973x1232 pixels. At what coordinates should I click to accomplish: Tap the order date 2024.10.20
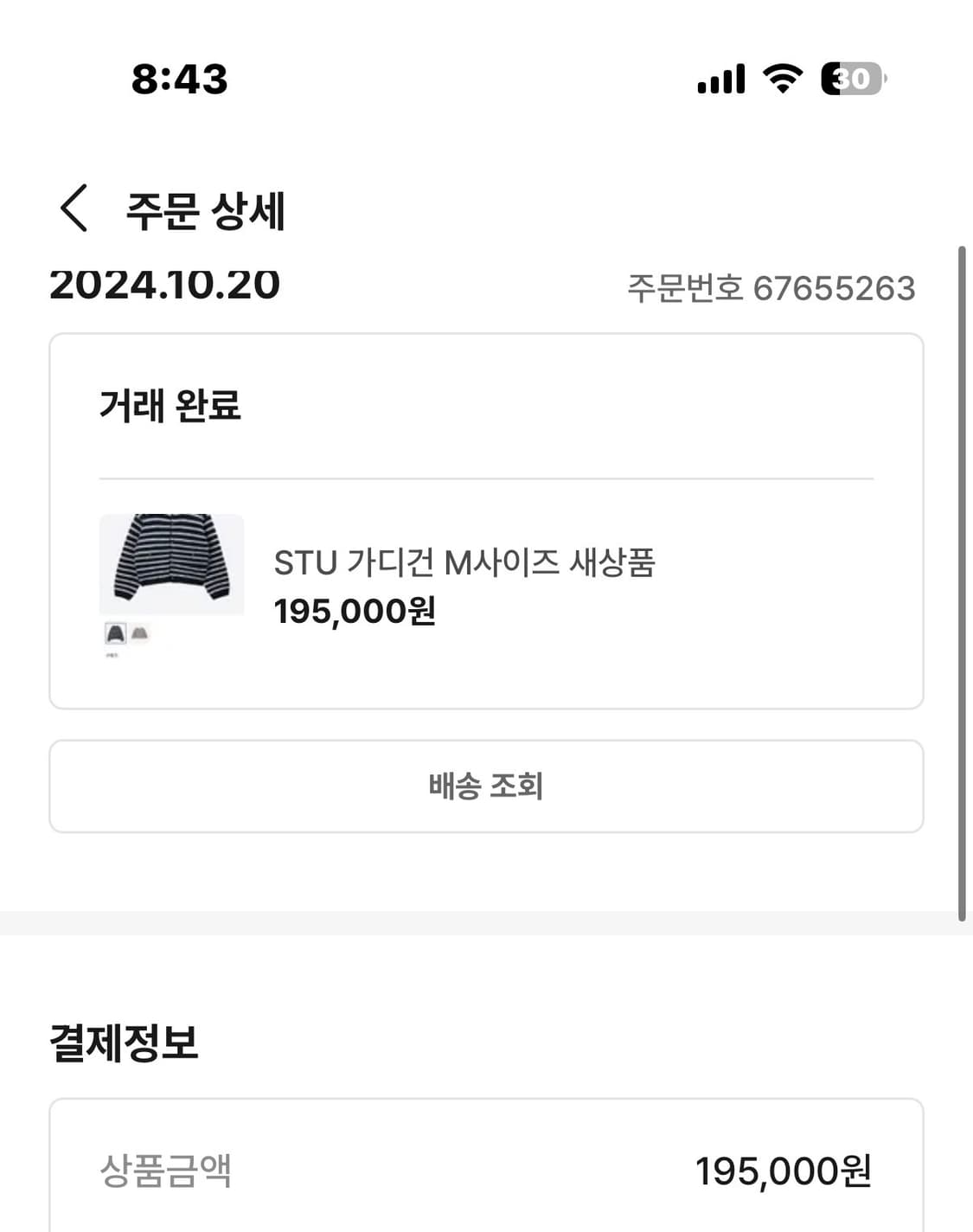point(165,285)
